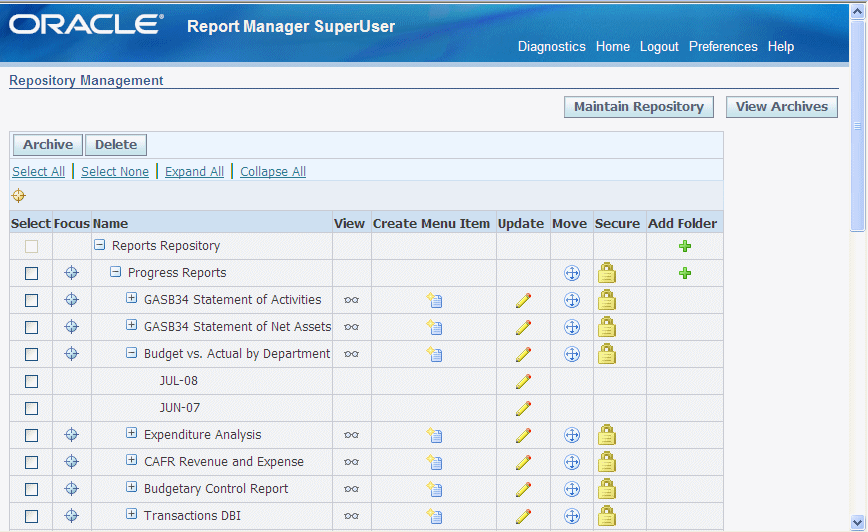Click the update pencil for JUL-08

pyautogui.click(x=523, y=381)
